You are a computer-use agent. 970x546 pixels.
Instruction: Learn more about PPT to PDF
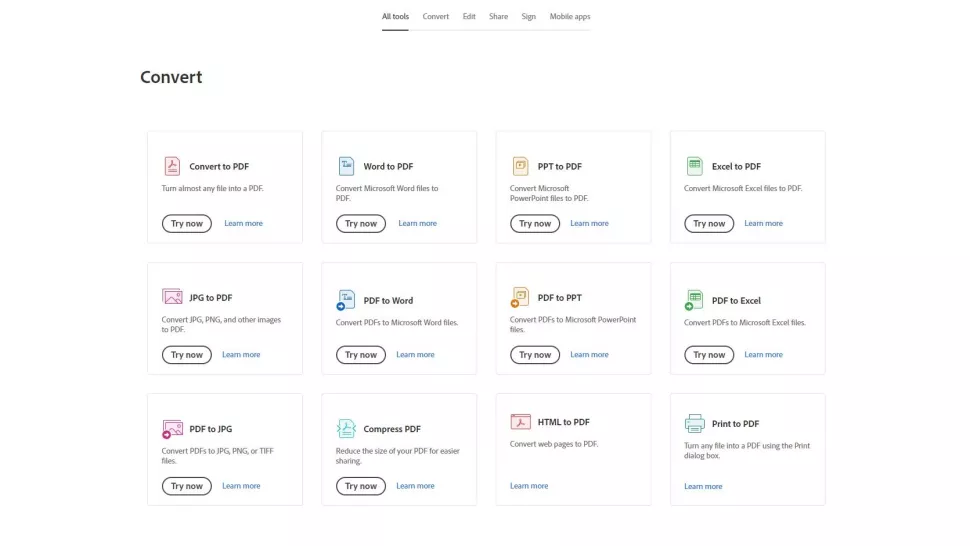tap(590, 223)
